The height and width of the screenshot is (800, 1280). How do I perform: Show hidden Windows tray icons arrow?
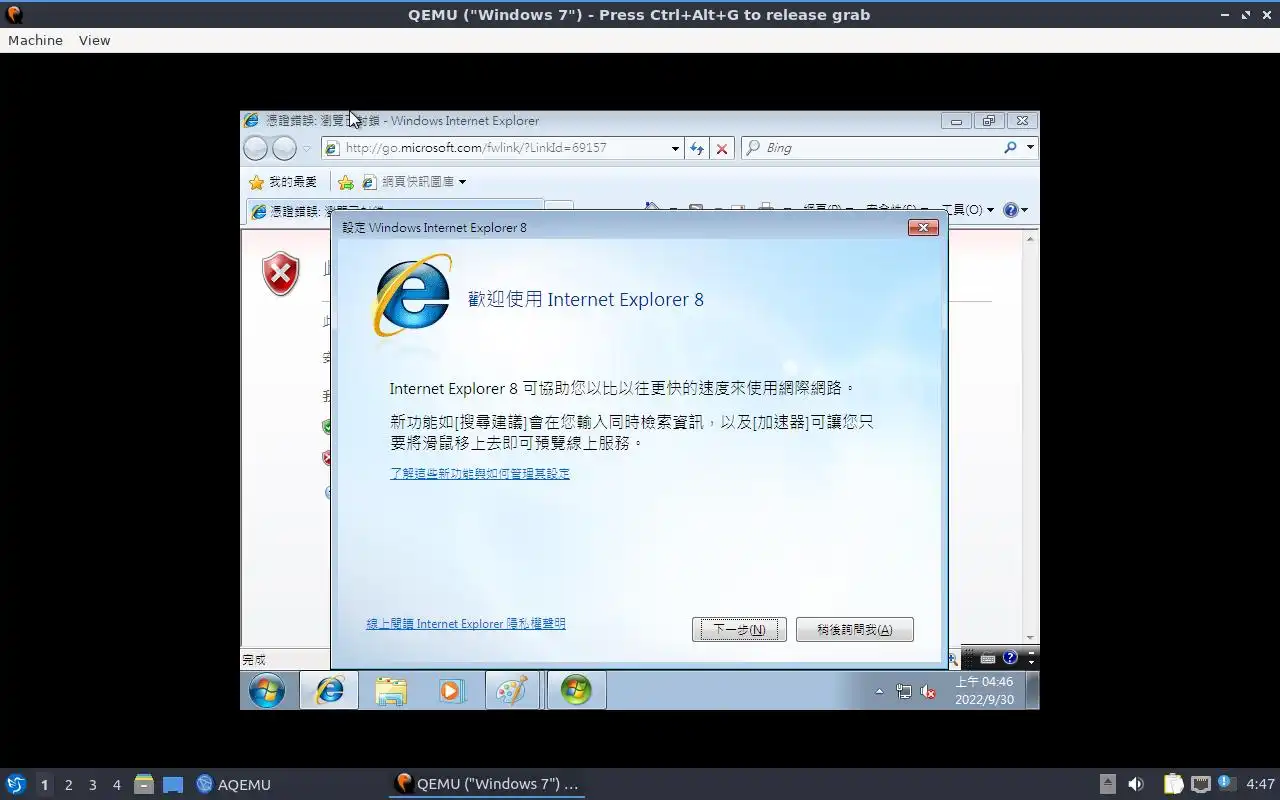coord(879,691)
